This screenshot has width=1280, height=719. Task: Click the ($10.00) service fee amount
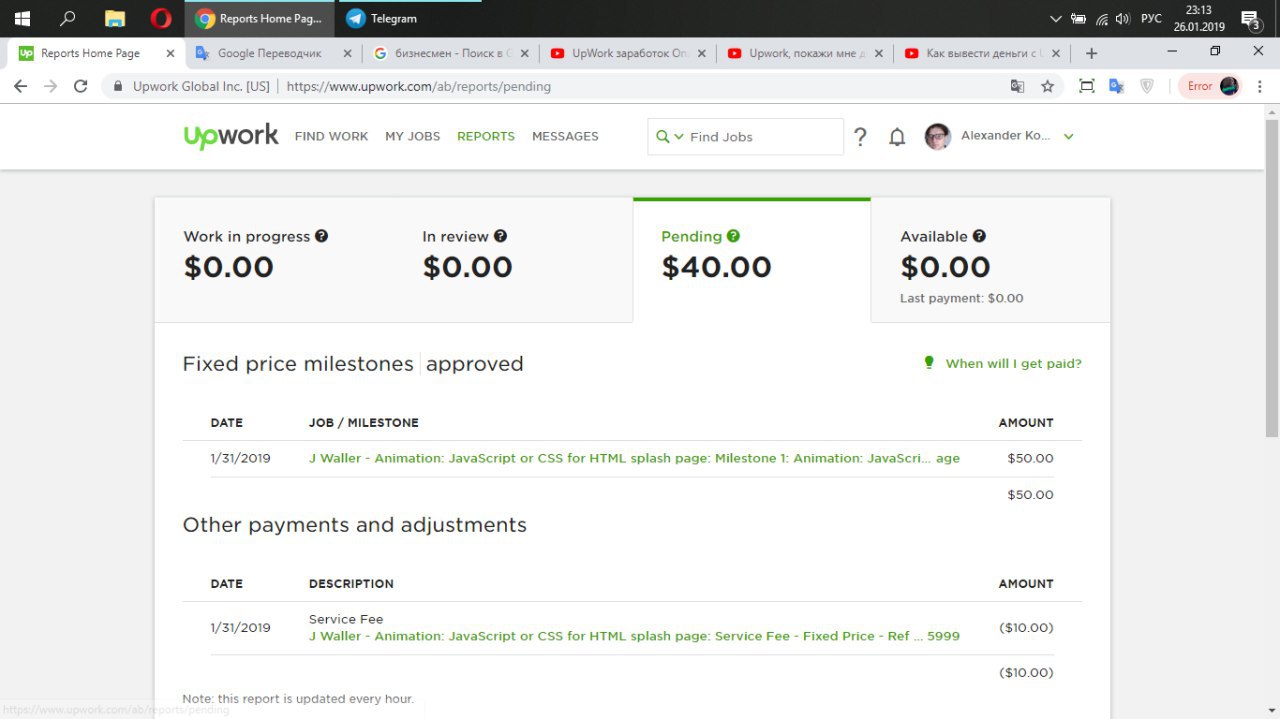click(x=1026, y=628)
